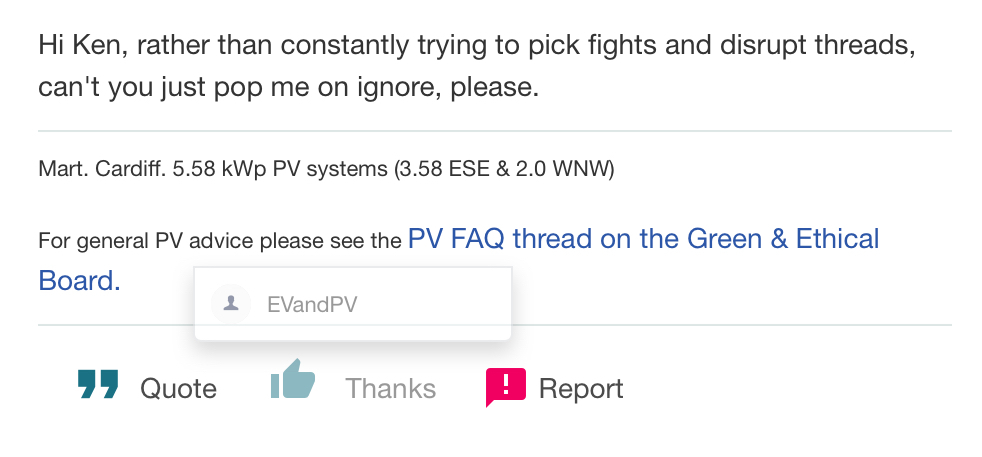Select the Quote text label

tap(178, 389)
